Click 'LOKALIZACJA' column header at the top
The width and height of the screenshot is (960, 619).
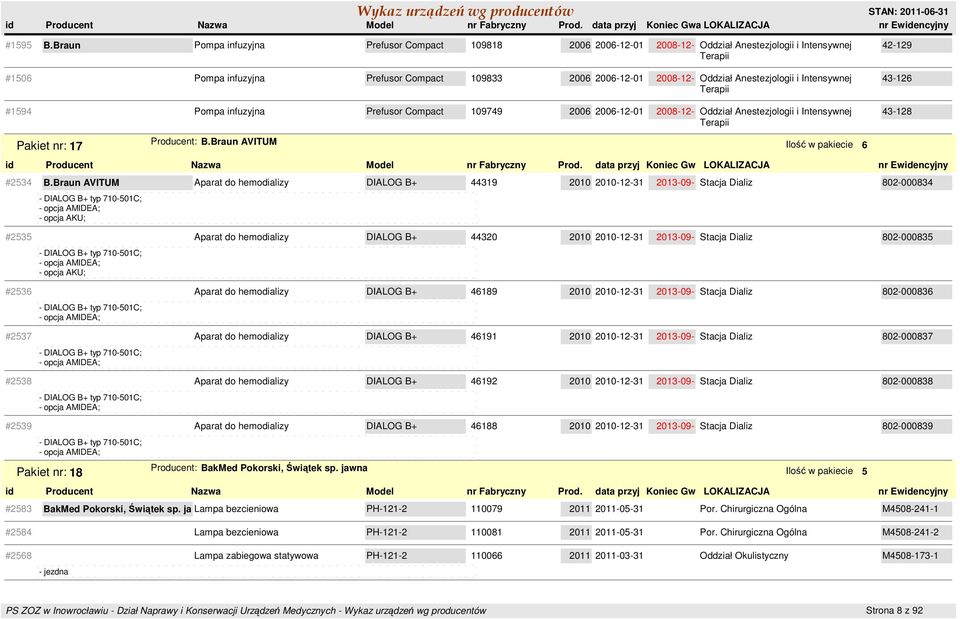click(737, 25)
